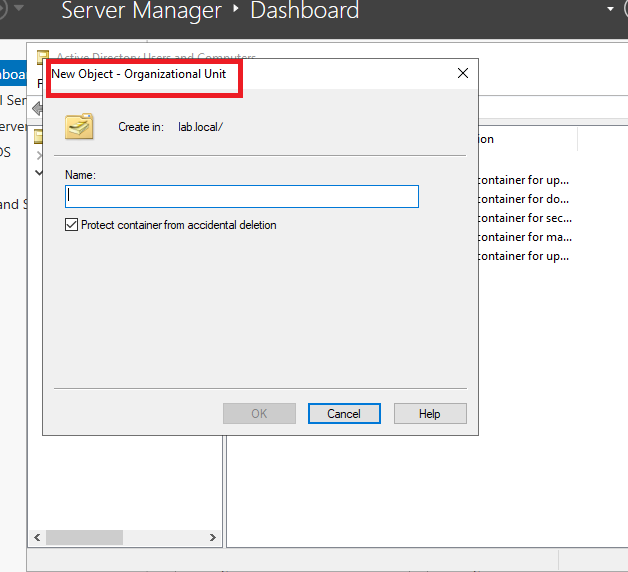
Task: Close the New Object dialog with X
Action: 462,74
